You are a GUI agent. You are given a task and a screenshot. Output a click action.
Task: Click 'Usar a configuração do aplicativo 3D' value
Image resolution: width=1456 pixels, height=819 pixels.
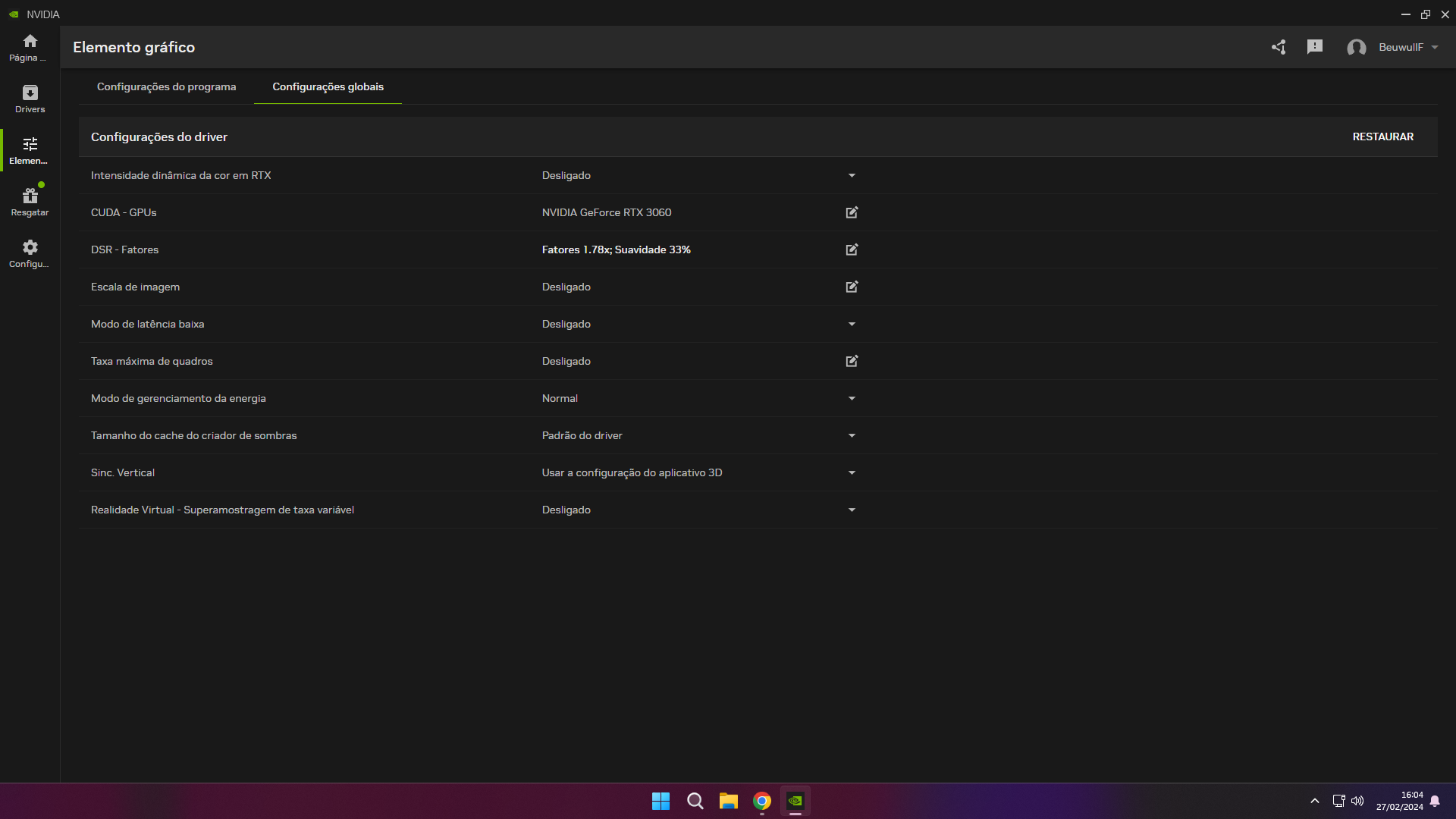[x=632, y=472]
